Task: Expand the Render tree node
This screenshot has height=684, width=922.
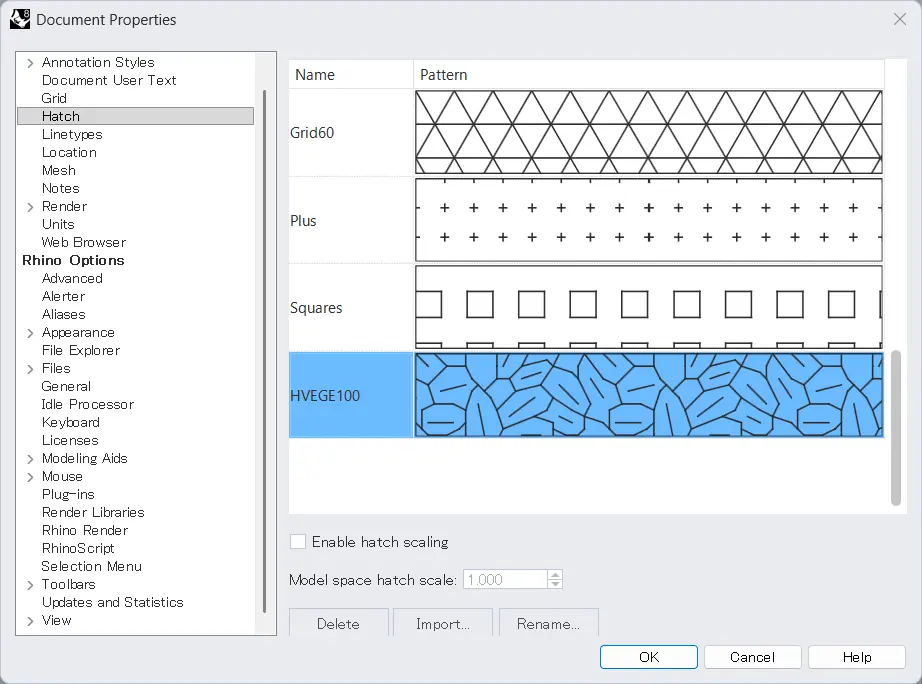Action: pos(30,207)
